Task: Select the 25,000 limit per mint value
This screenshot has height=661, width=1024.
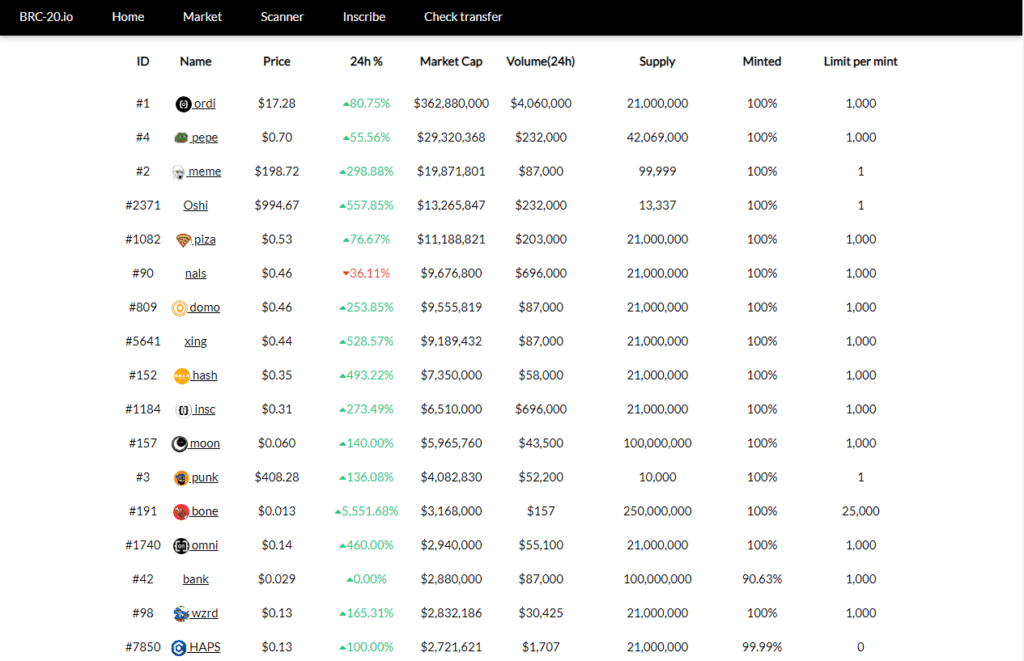Action: point(861,511)
